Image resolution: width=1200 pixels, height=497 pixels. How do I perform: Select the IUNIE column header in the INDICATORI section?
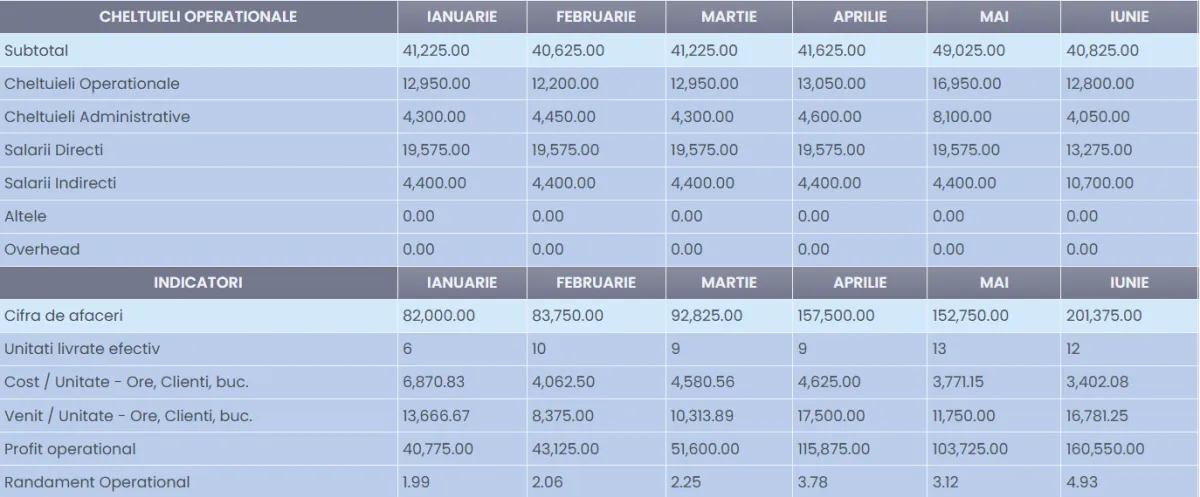(x=1129, y=283)
